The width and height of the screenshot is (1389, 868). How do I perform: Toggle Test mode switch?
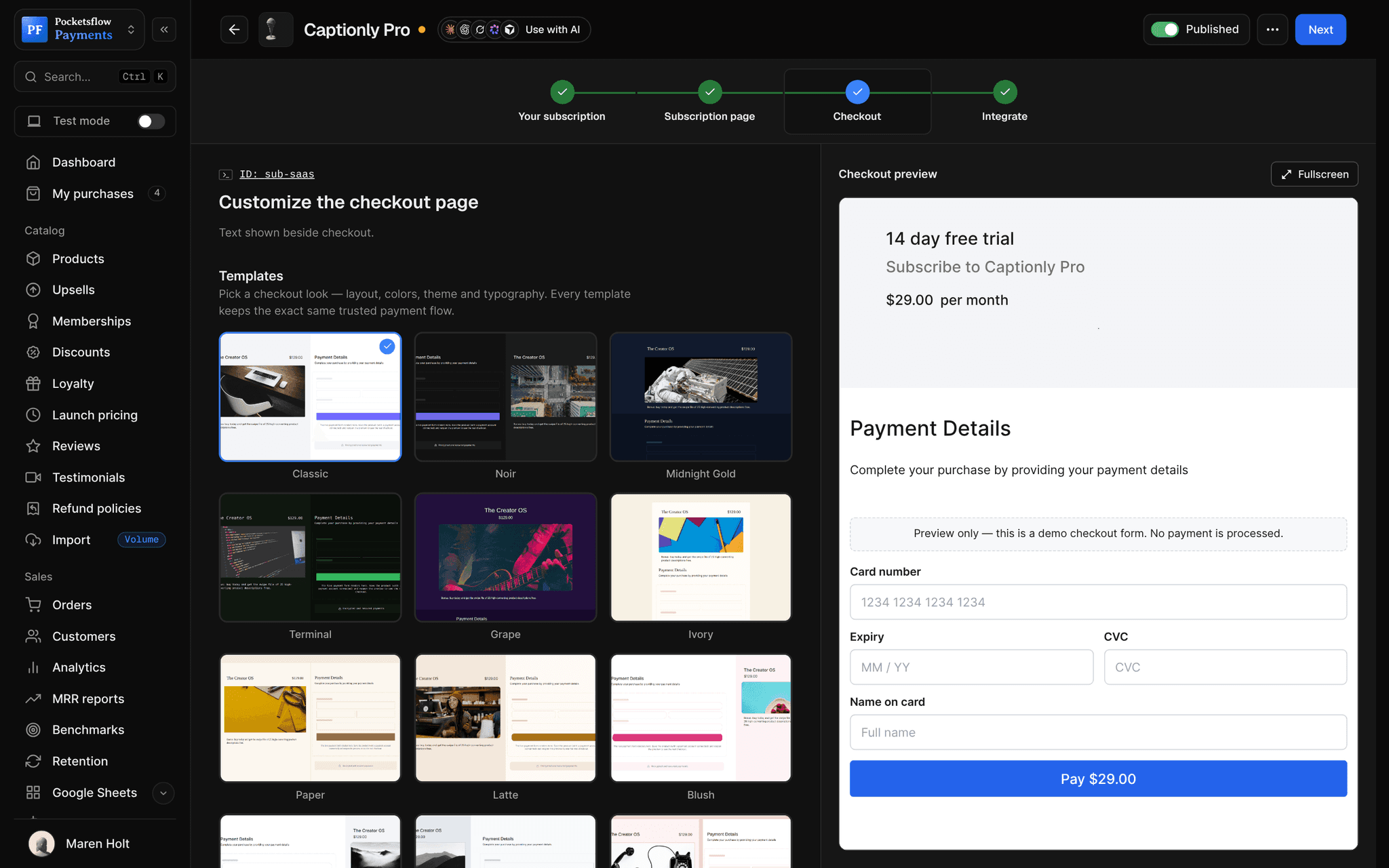tap(151, 121)
